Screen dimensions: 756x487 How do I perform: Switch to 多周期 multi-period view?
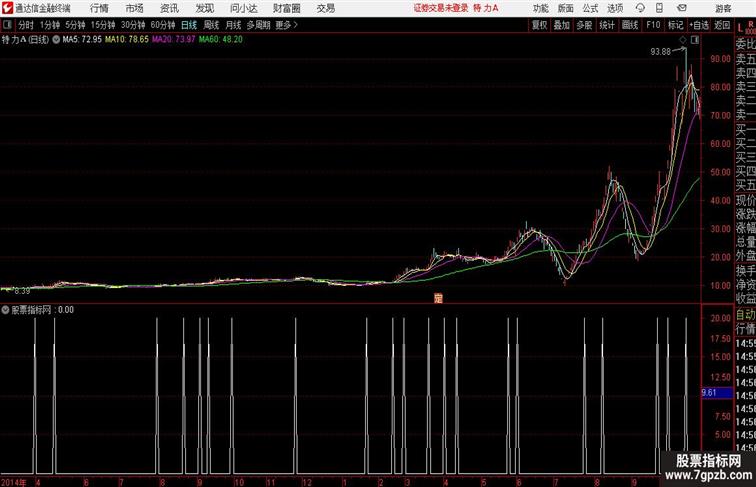[258, 25]
